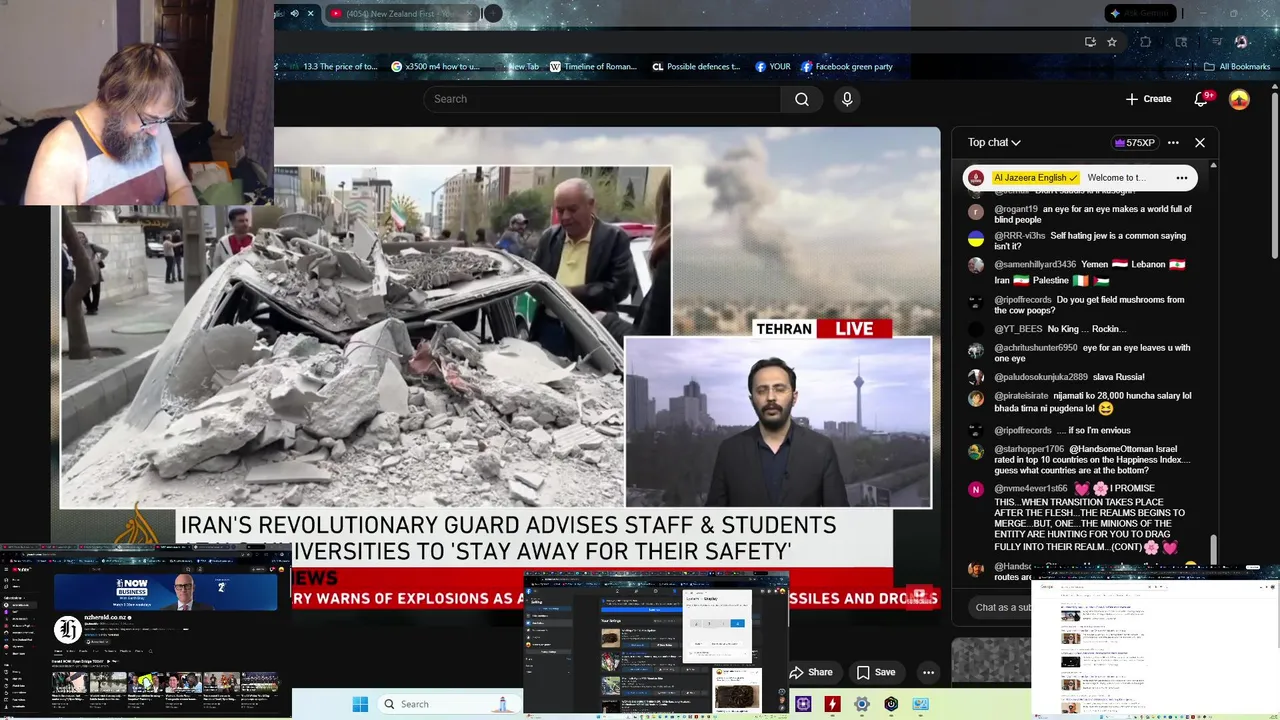Open the 'Timeline of Roman...' Wikipedia bookmark
Viewport: 1280px width, 720px height.
click(x=593, y=67)
